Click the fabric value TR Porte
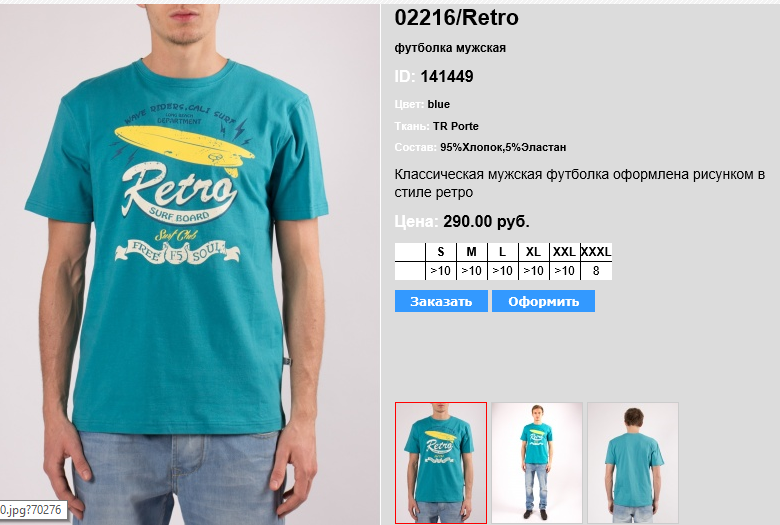 pyautogui.click(x=455, y=126)
